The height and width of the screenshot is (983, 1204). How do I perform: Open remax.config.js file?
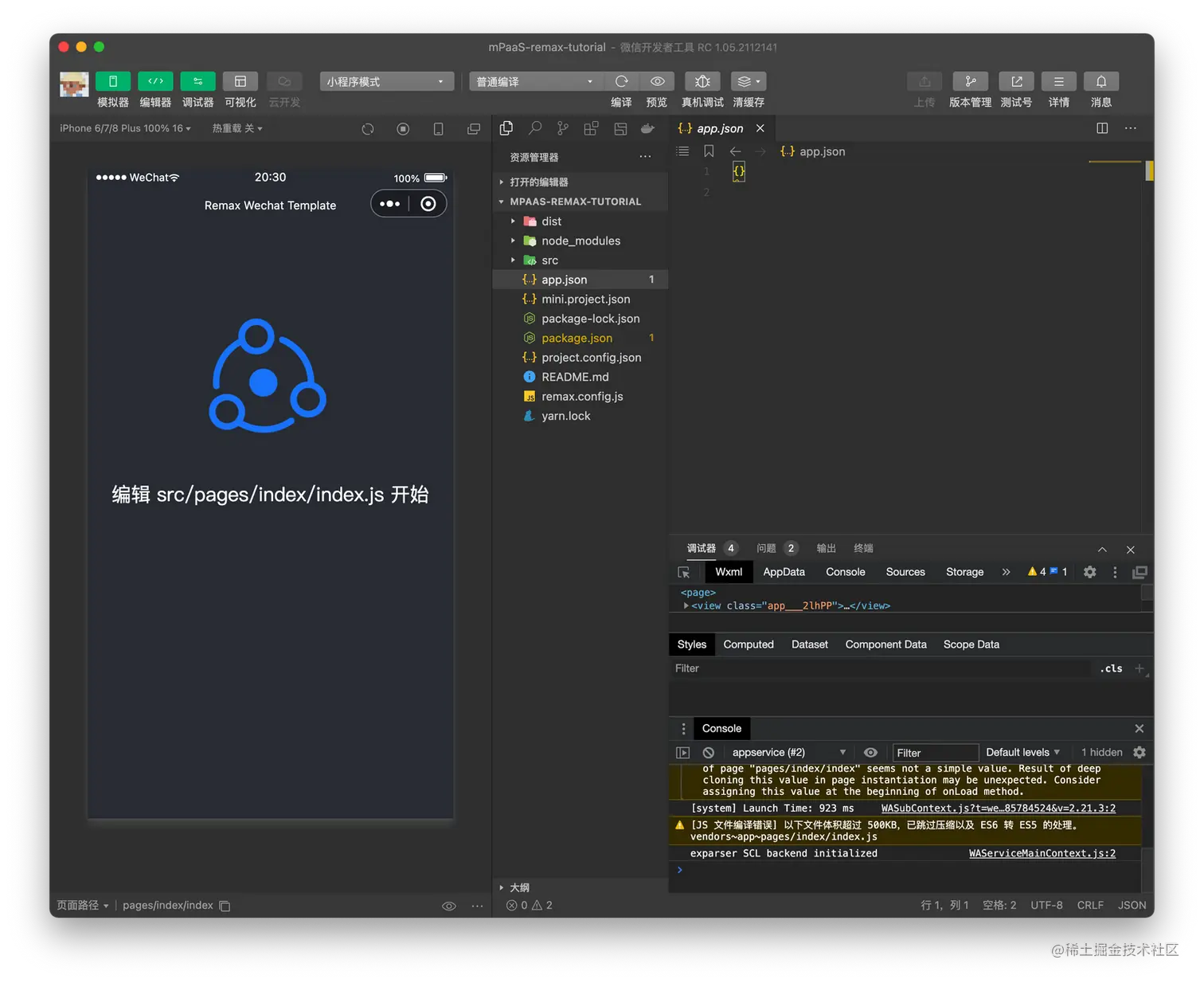click(580, 396)
